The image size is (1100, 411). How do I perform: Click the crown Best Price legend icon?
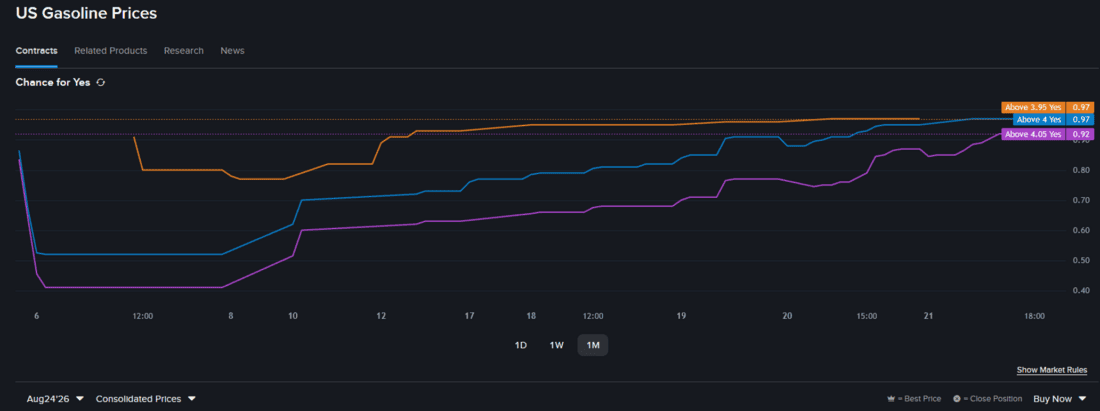tap(891, 399)
